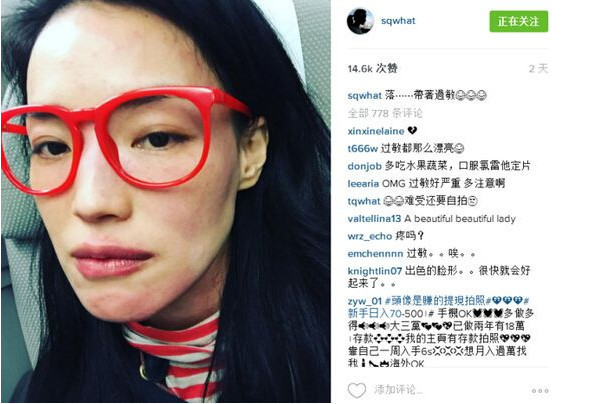The height and width of the screenshot is (404, 590).
Task: Open commenter donjob profile
Action: 365,166
